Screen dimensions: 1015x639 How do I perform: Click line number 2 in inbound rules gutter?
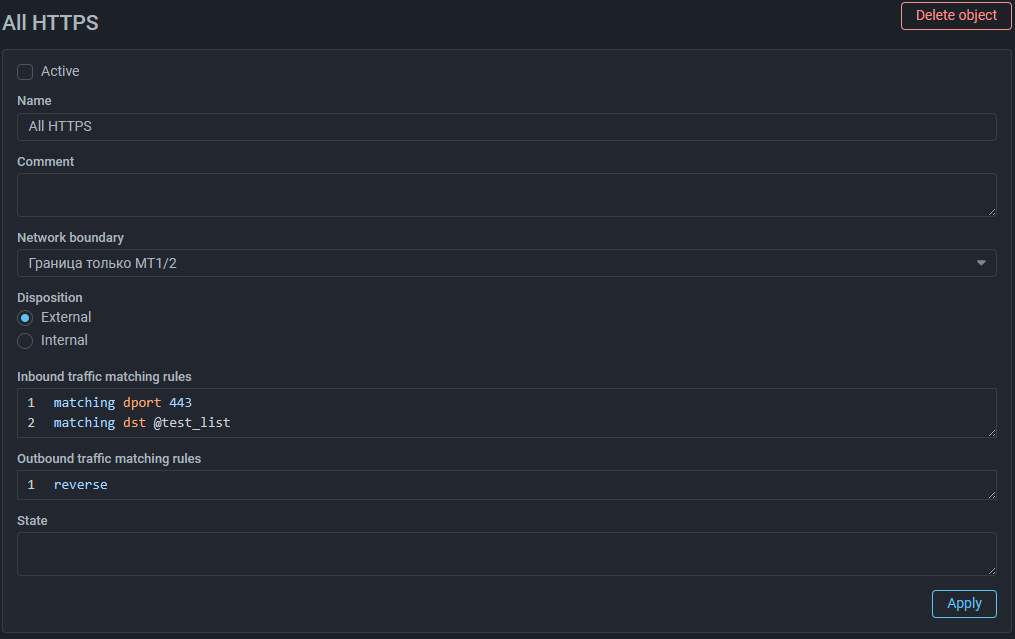(31, 423)
